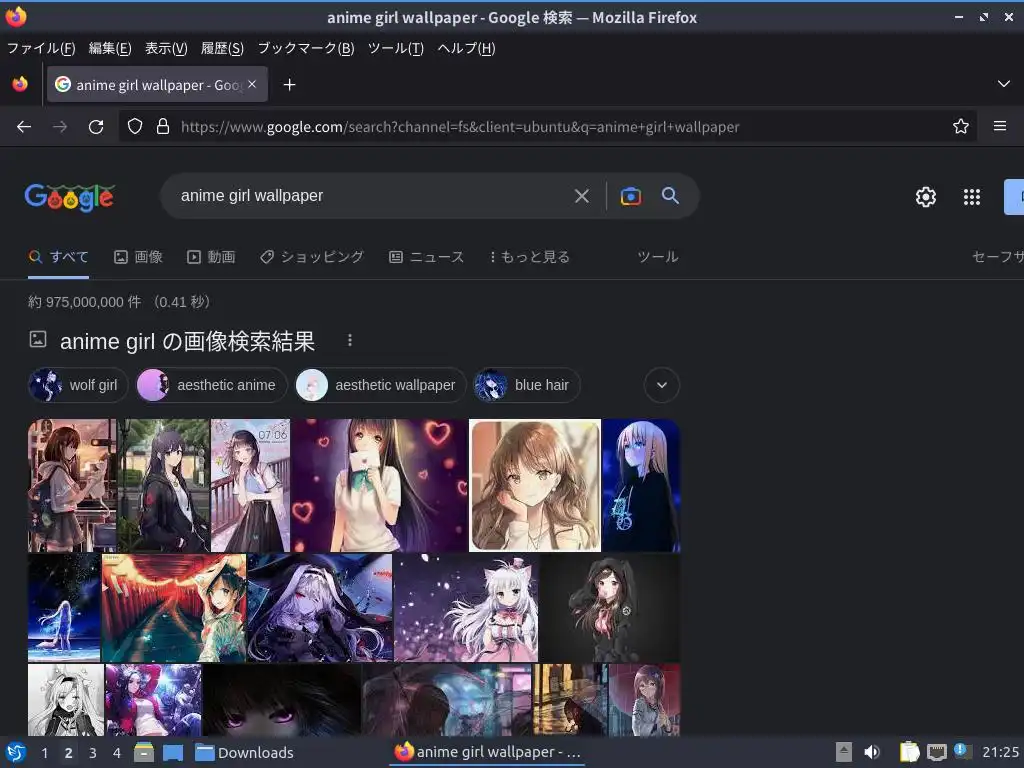
Task: Open a new tab with plus
Action: tap(289, 84)
